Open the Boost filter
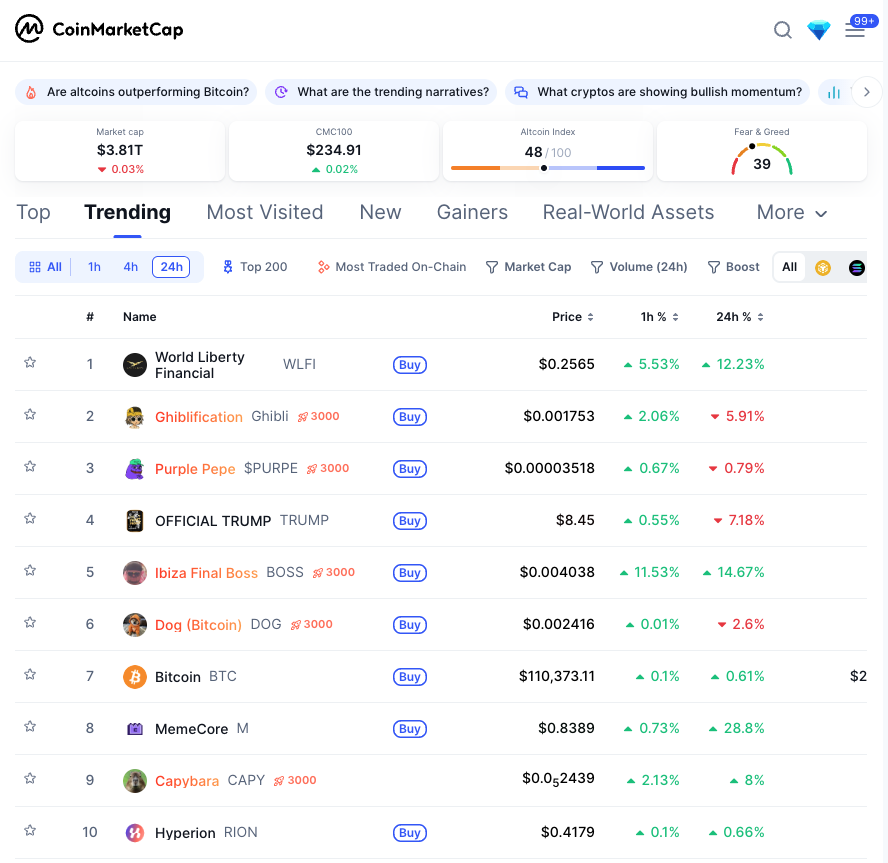The height and width of the screenshot is (863, 888). pyautogui.click(x=733, y=267)
